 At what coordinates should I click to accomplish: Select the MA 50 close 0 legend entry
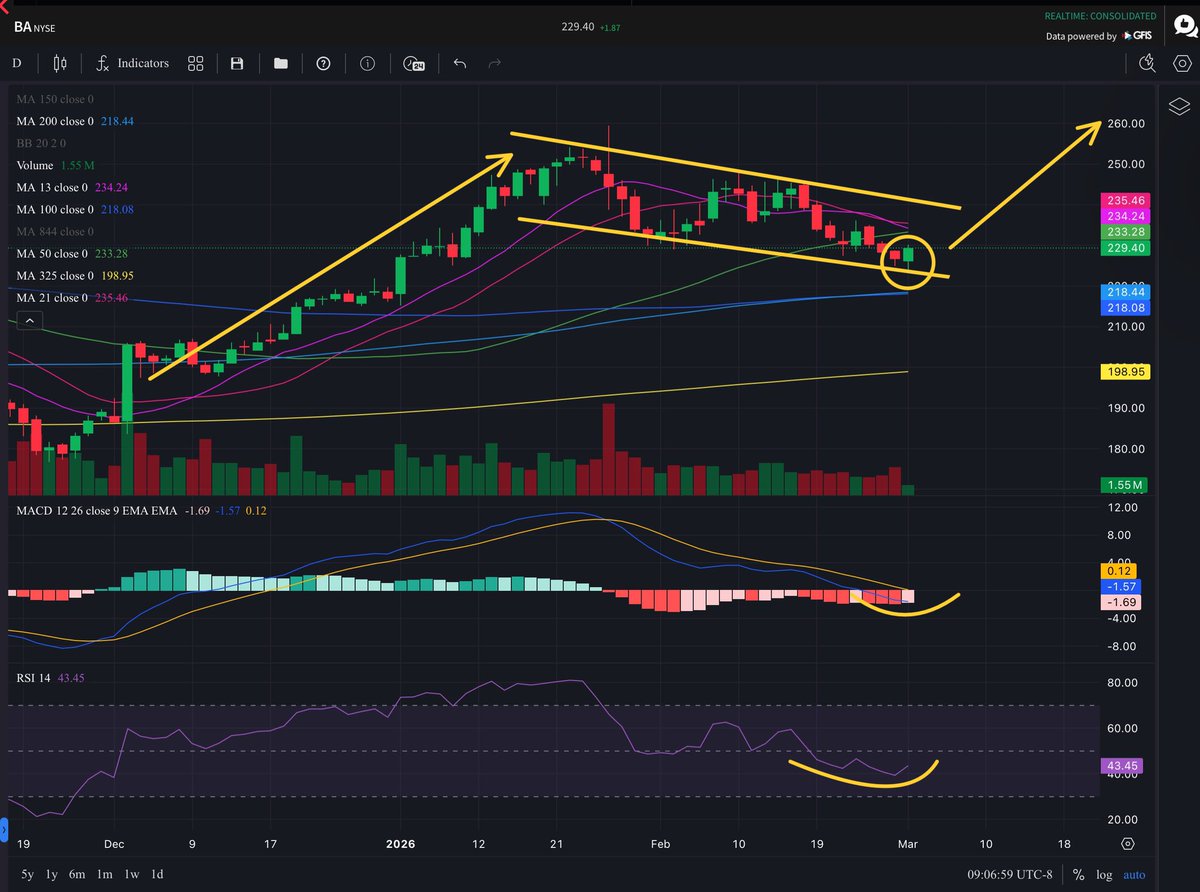(x=72, y=253)
